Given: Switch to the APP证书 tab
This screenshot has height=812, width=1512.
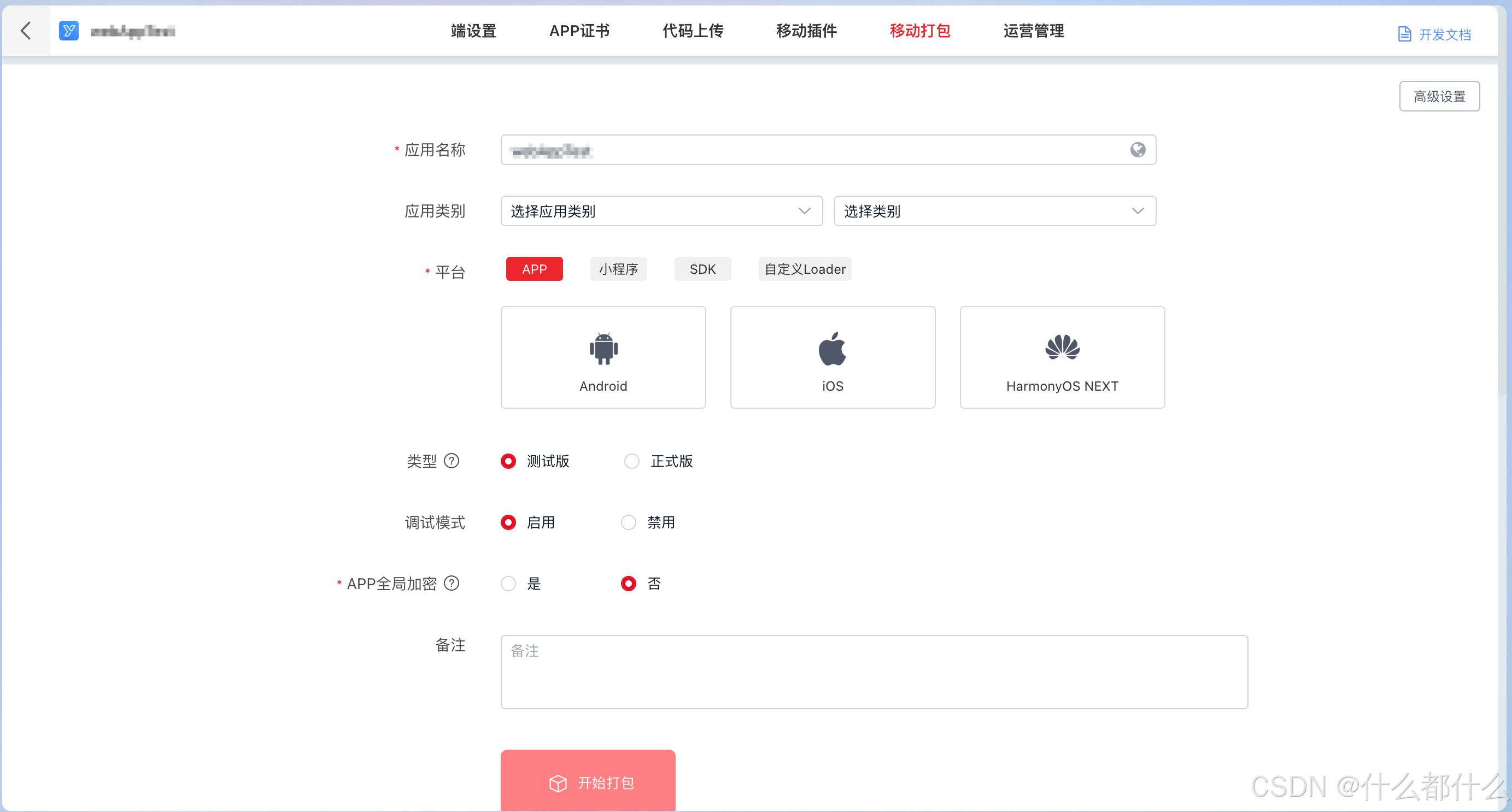Looking at the screenshot, I should pyautogui.click(x=579, y=31).
